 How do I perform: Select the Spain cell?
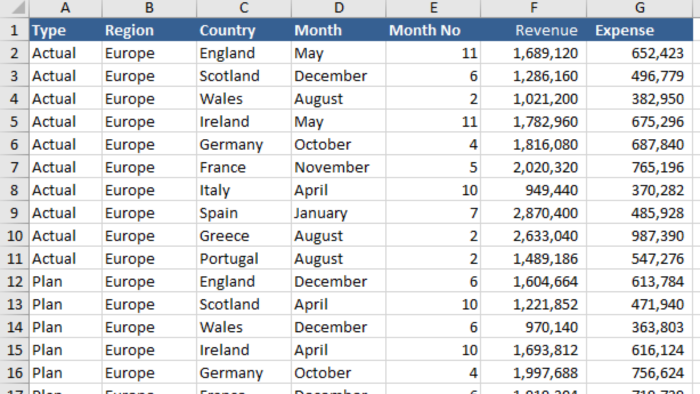[x=244, y=213]
